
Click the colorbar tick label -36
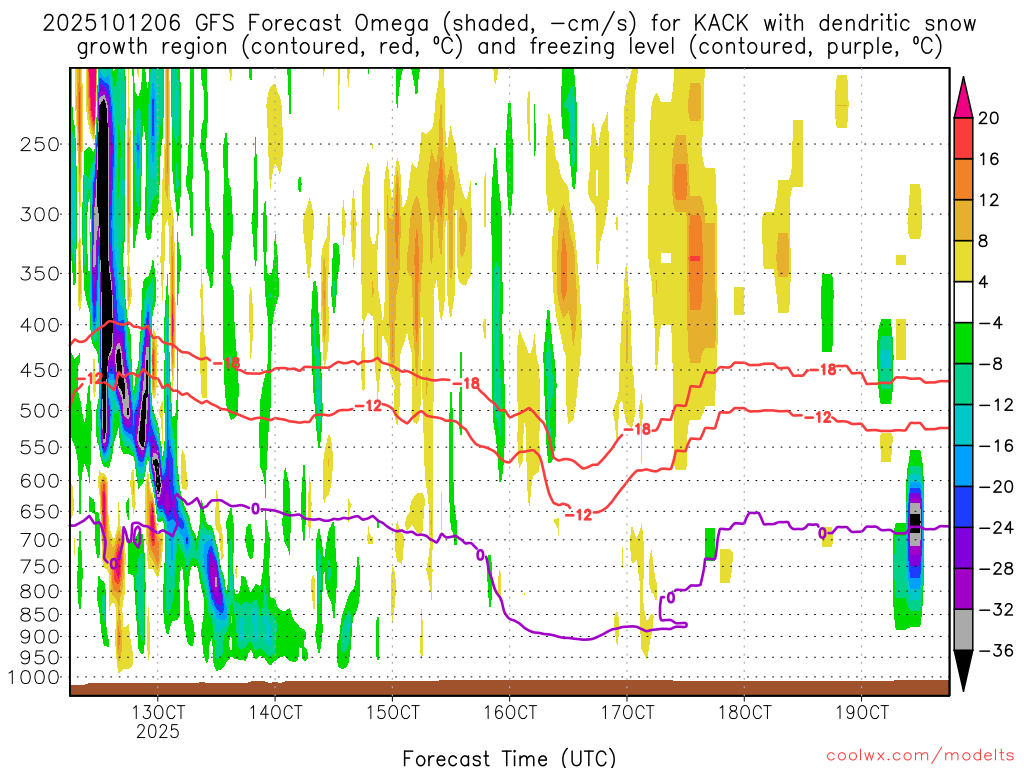click(x=995, y=650)
